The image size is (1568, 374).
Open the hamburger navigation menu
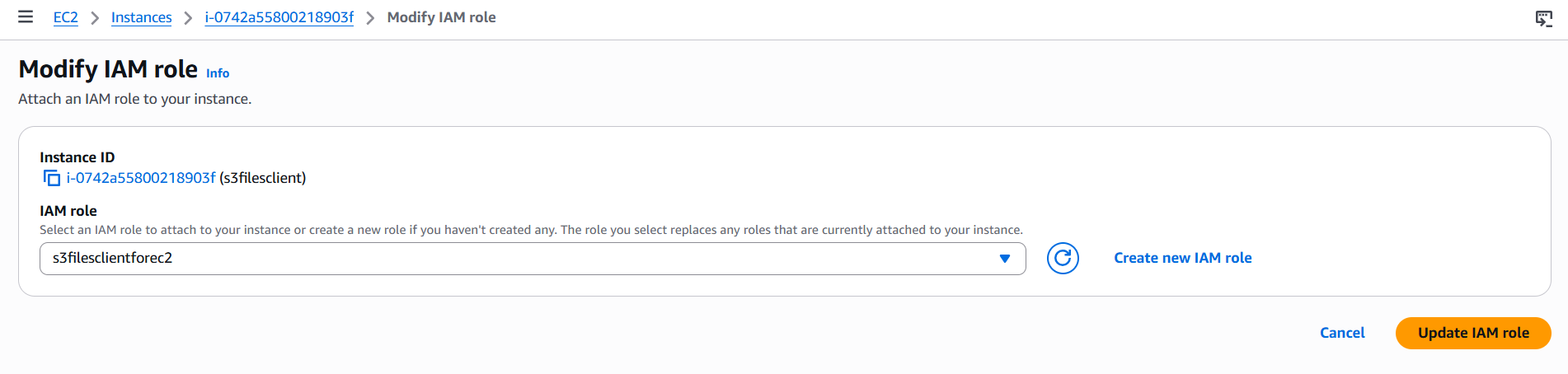click(26, 17)
